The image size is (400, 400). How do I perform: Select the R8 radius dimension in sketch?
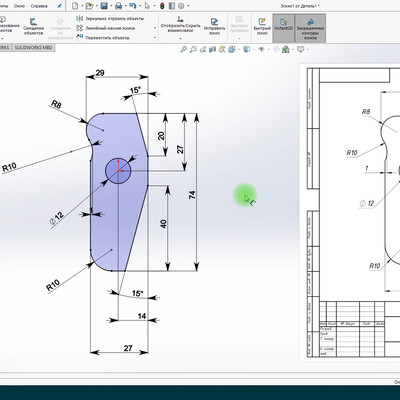[56, 104]
